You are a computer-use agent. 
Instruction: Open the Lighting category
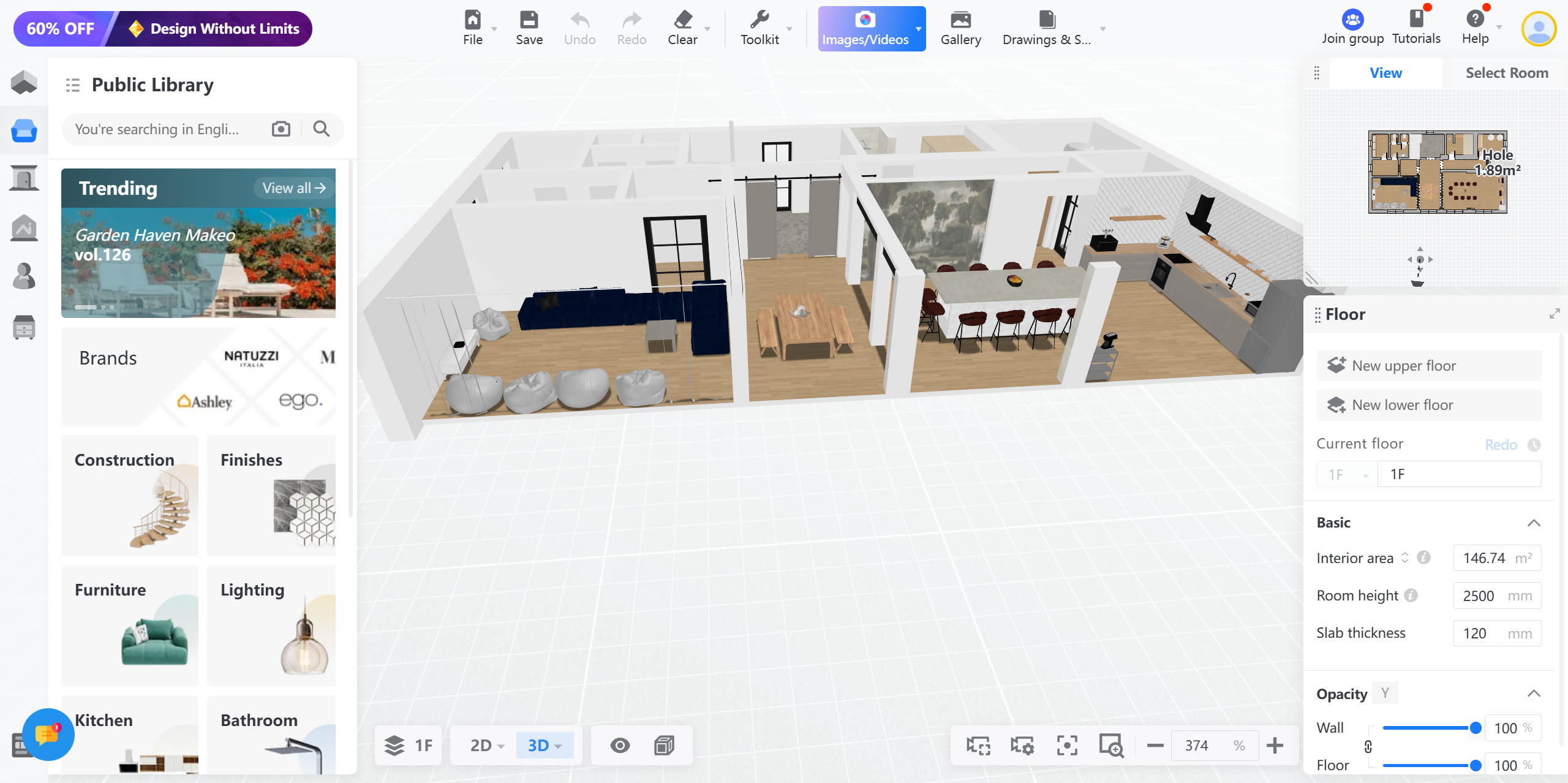271,626
